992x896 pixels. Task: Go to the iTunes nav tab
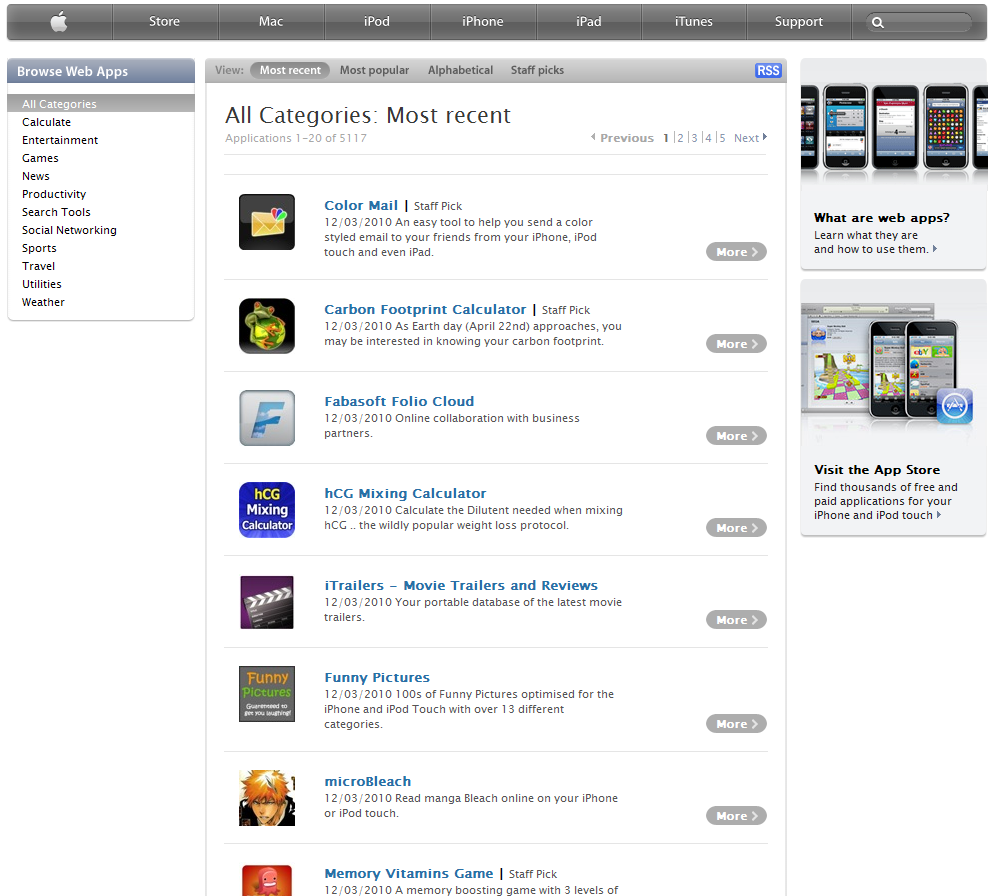click(x=694, y=22)
